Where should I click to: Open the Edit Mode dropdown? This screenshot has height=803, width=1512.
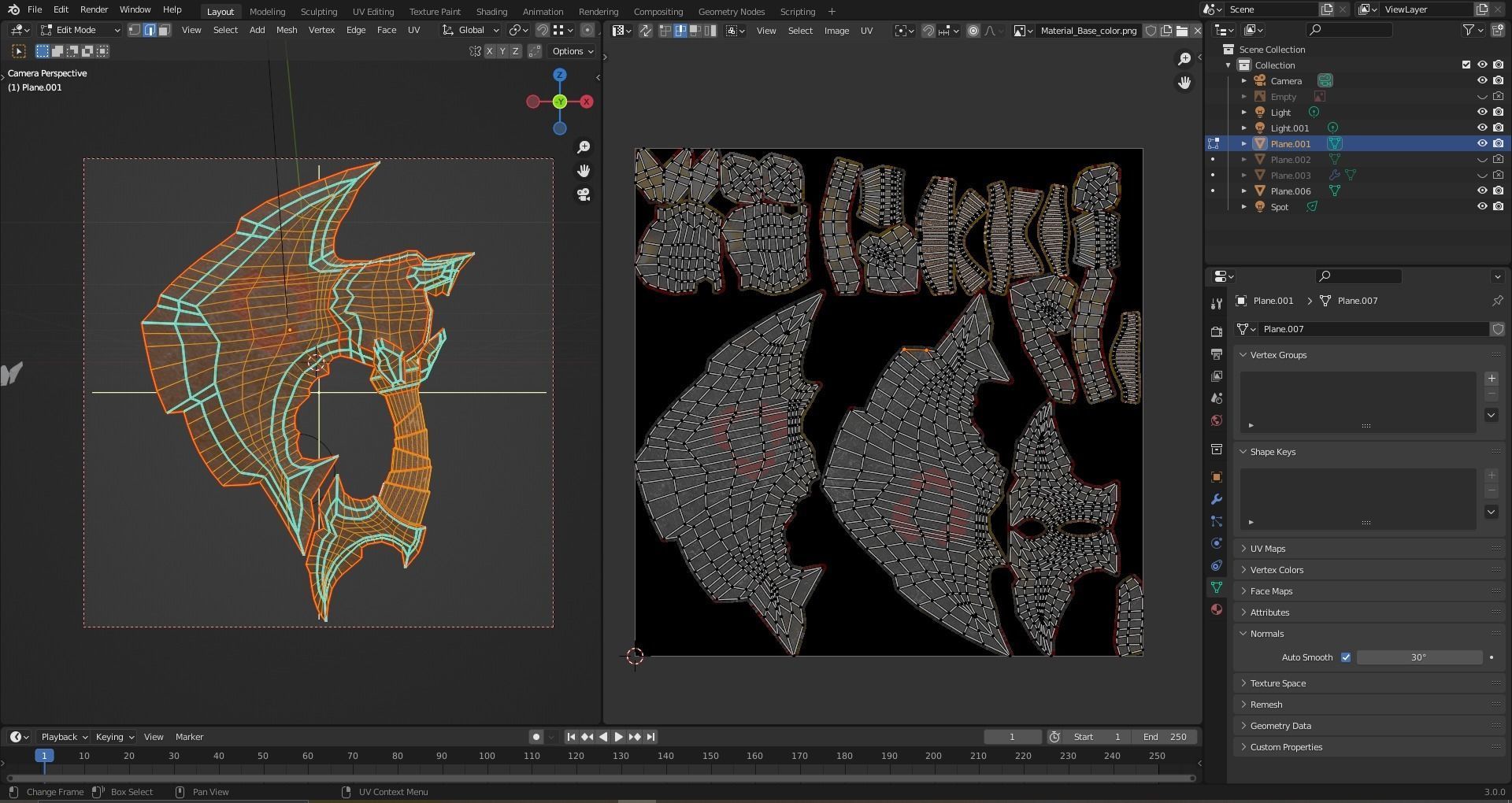[80, 30]
